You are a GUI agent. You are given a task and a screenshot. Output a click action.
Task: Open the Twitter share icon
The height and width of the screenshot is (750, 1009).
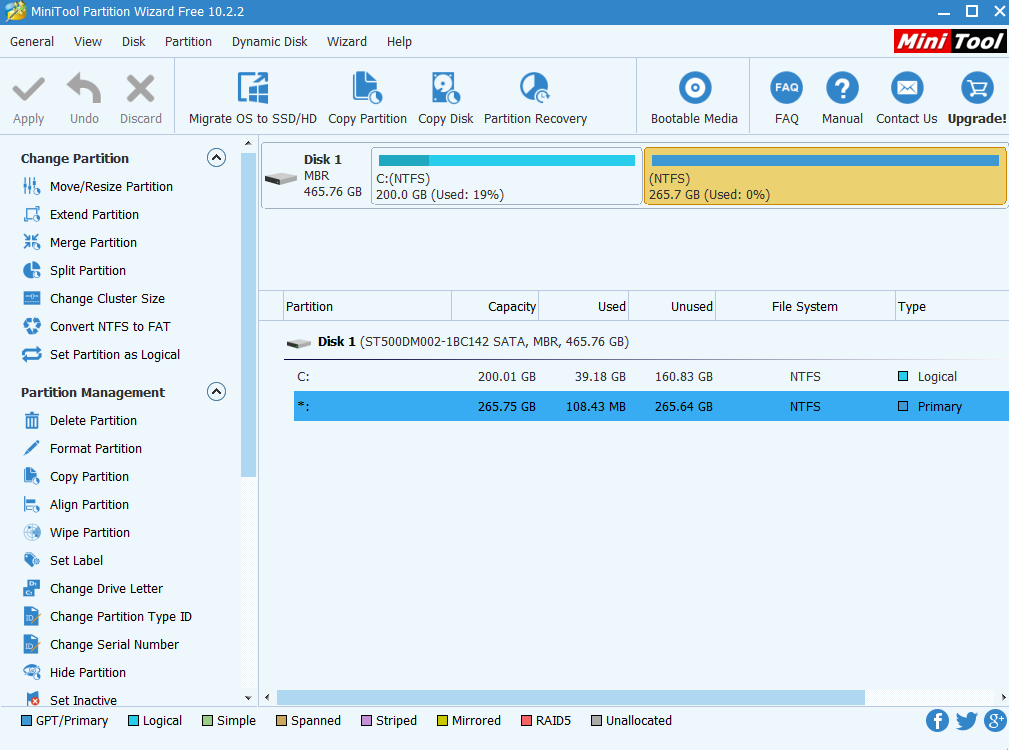coord(966,720)
